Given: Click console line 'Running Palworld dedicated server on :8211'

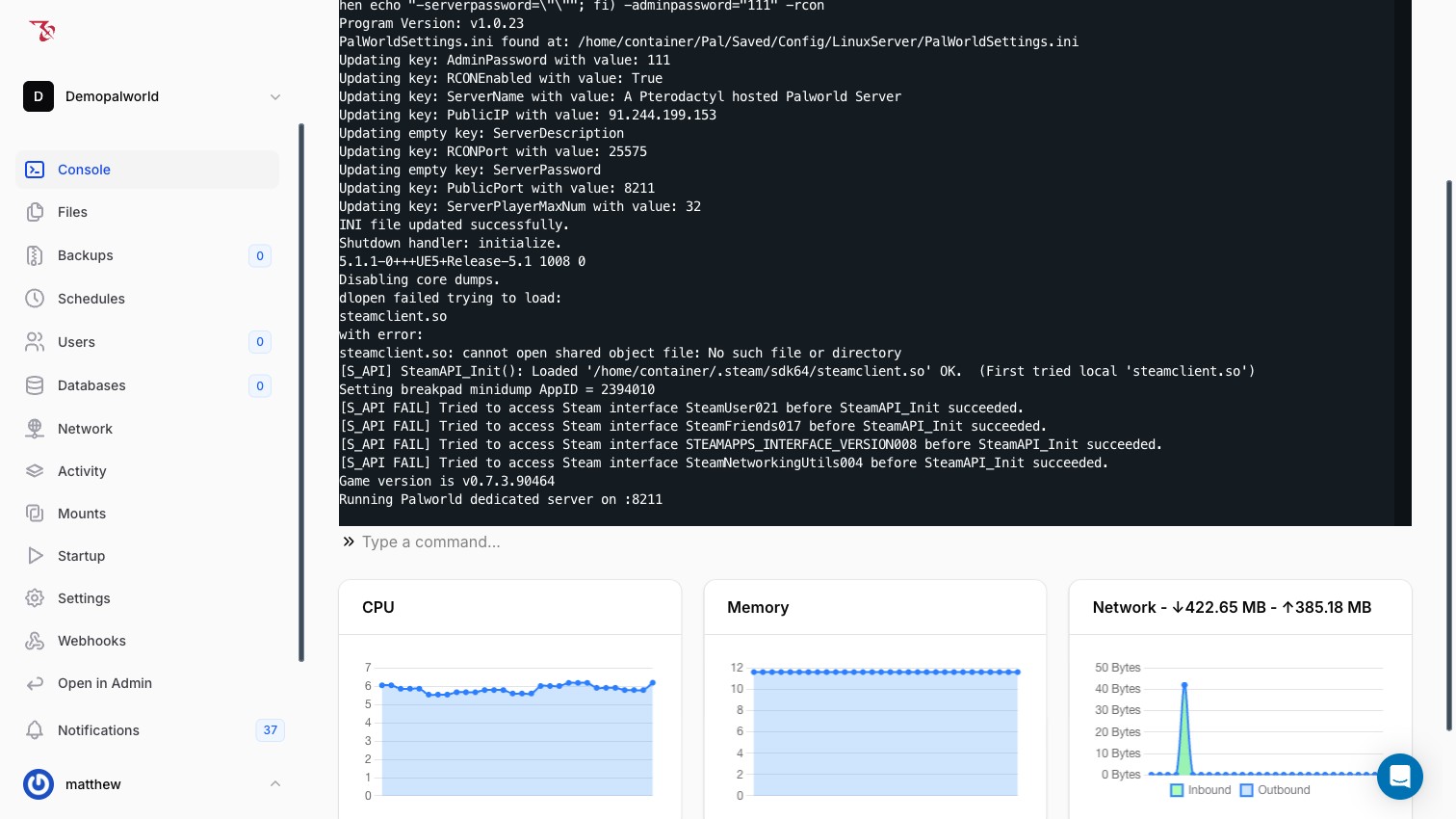Looking at the screenshot, I should [501, 499].
